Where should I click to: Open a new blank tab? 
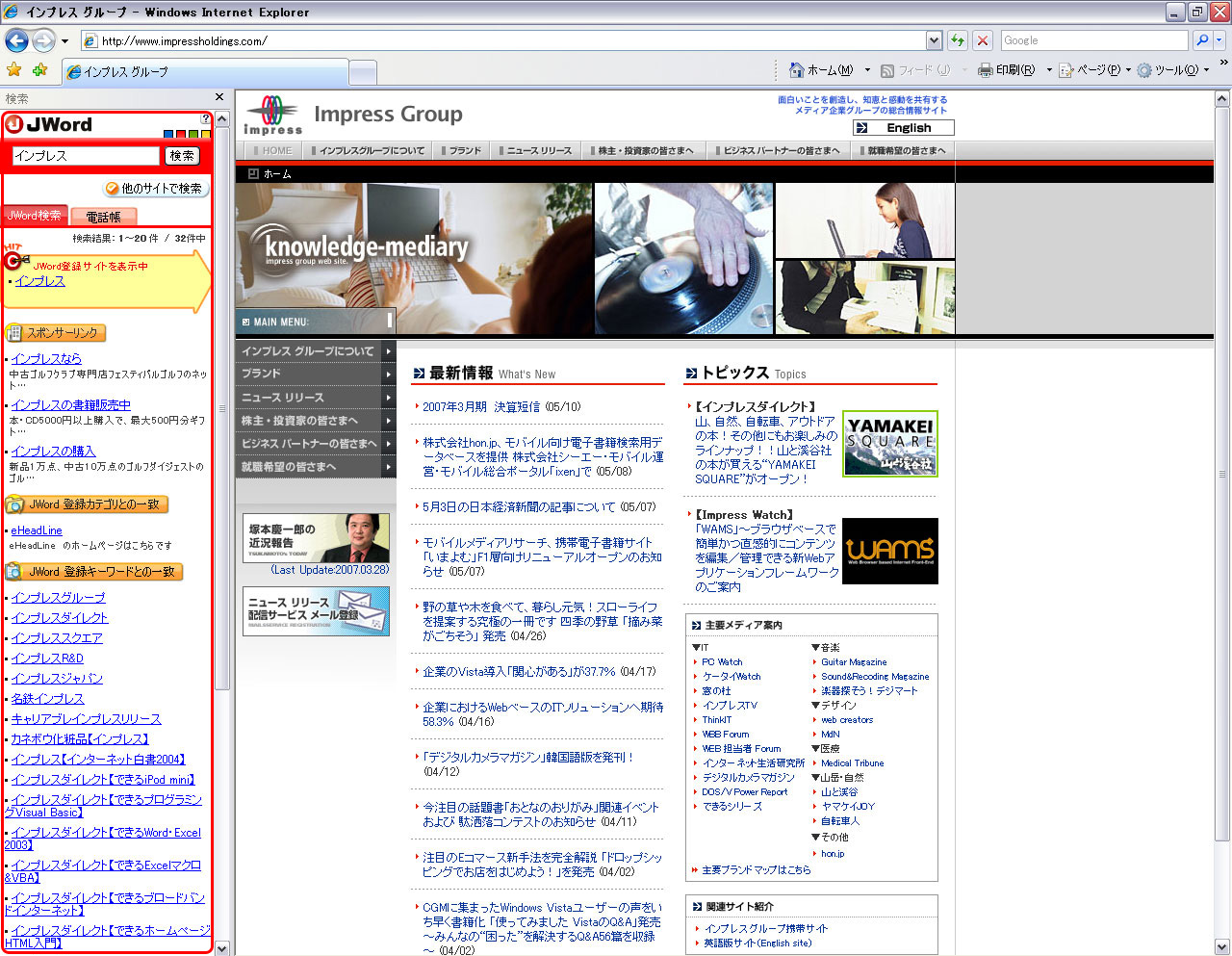coord(362,73)
